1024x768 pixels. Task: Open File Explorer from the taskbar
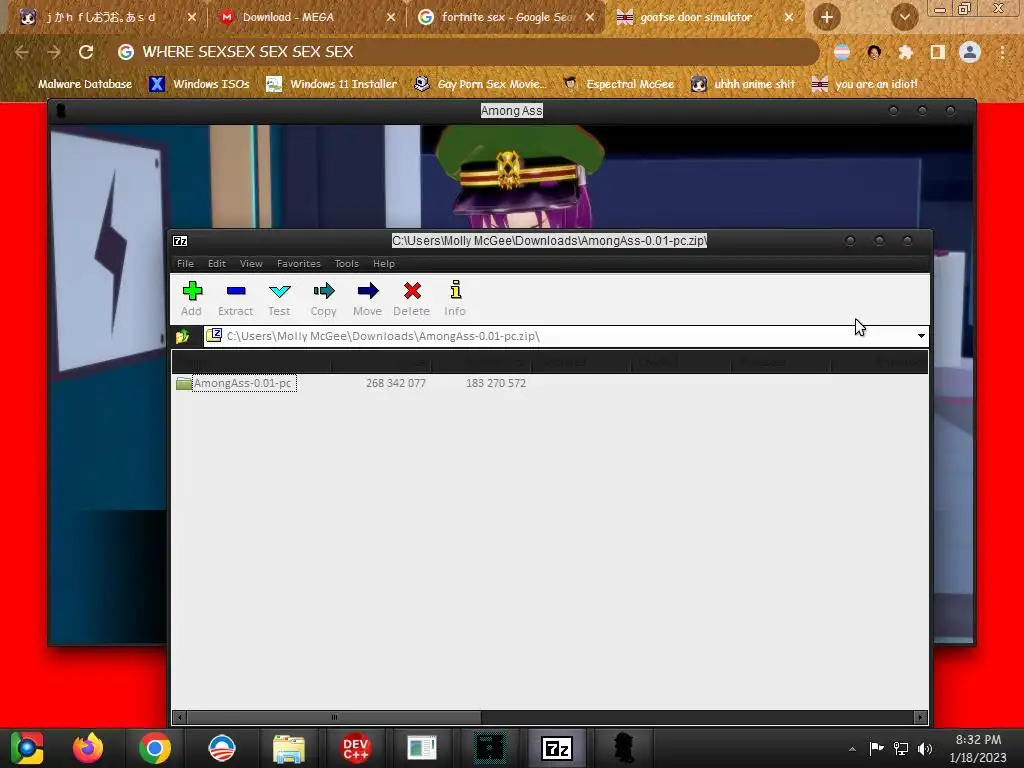[x=288, y=748]
